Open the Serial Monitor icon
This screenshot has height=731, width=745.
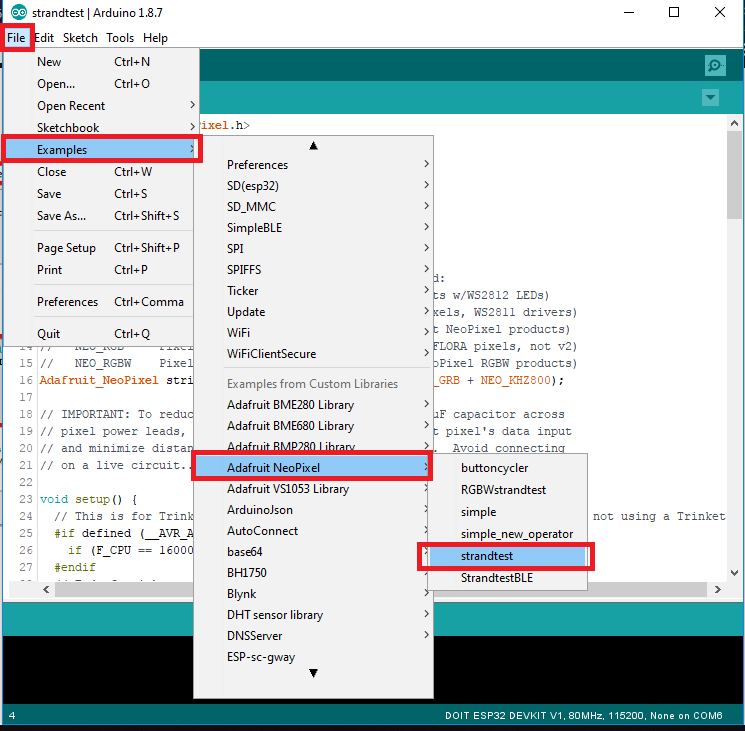click(715, 66)
